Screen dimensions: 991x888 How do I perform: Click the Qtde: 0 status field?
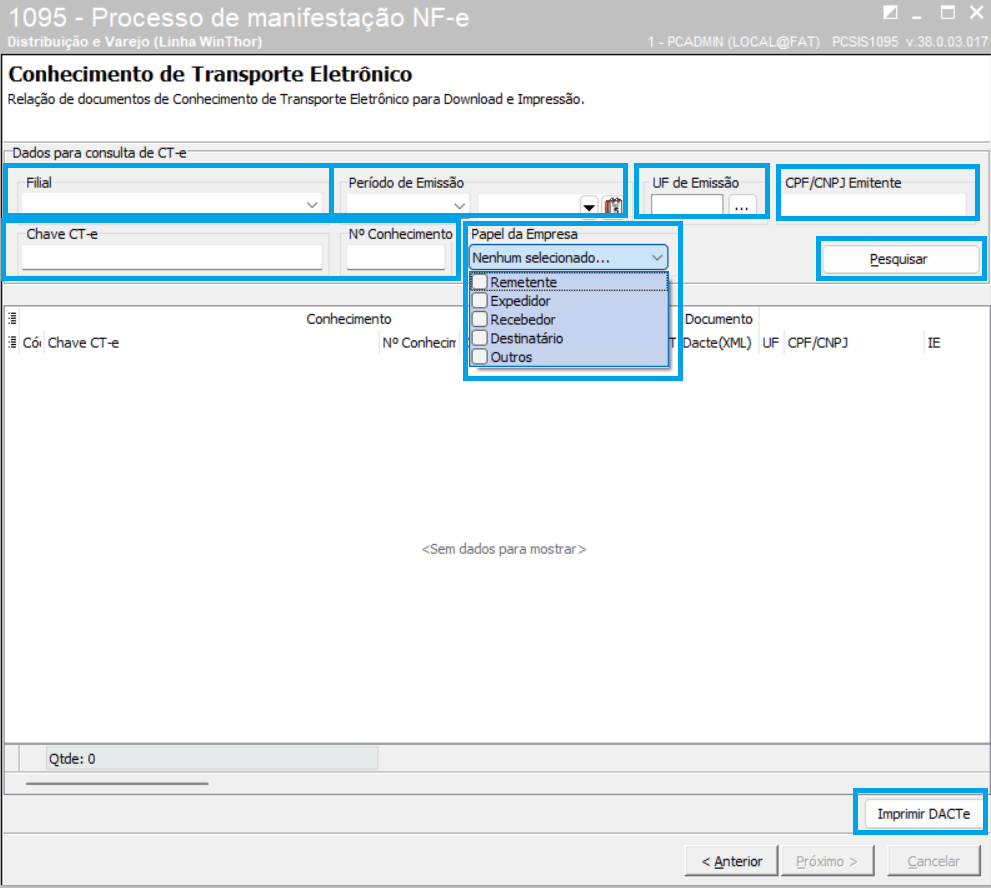coord(212,758)
